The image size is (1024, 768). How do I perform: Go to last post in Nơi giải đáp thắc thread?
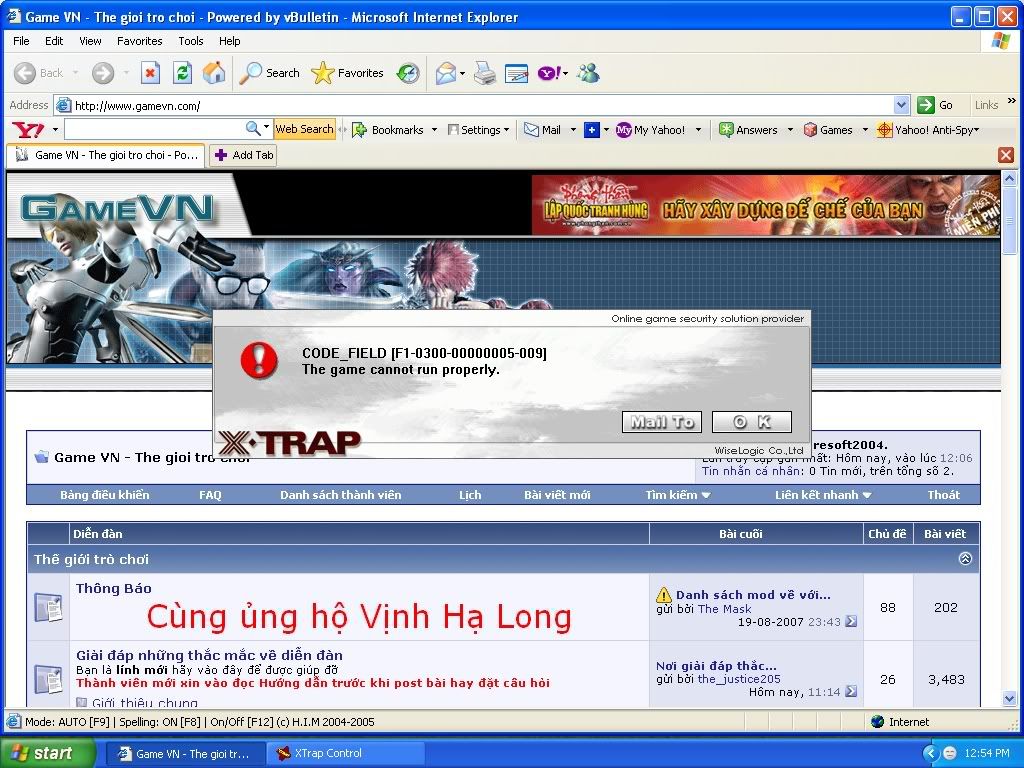(x=850, y=691)
